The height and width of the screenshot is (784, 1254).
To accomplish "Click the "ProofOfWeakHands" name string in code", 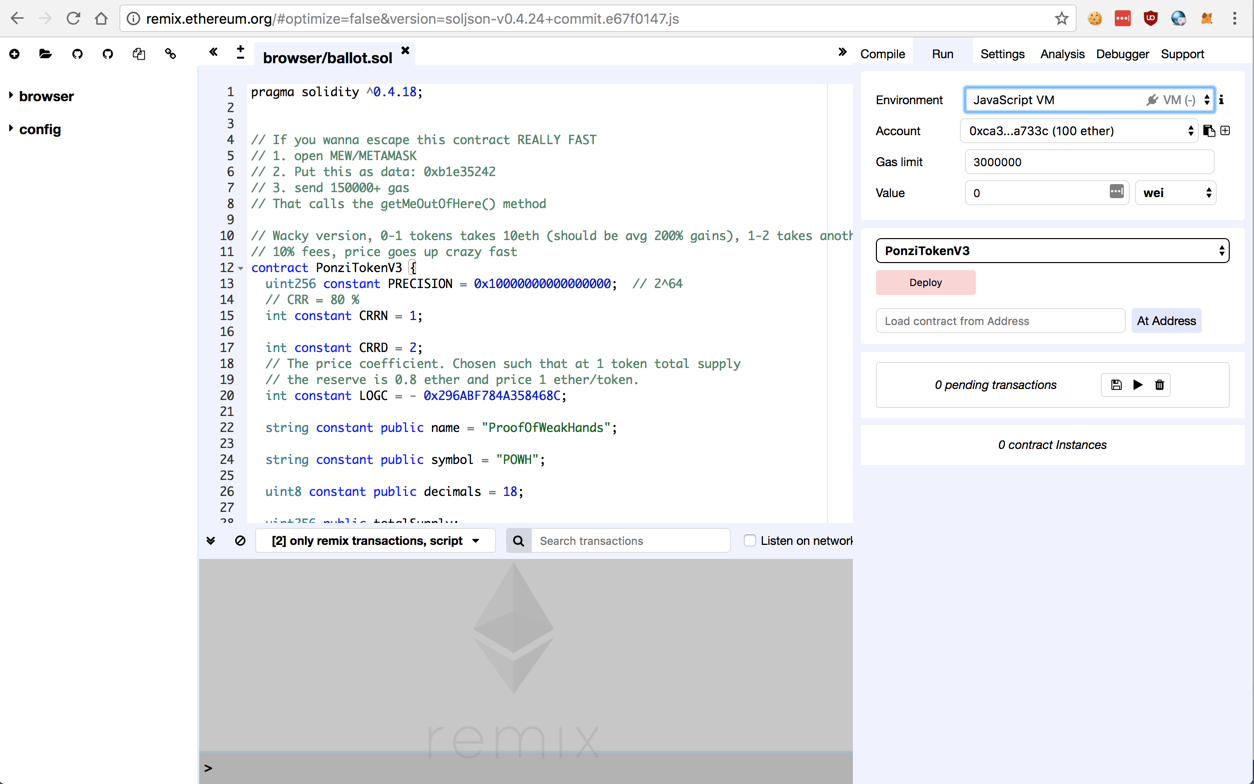I will point(546,428).
